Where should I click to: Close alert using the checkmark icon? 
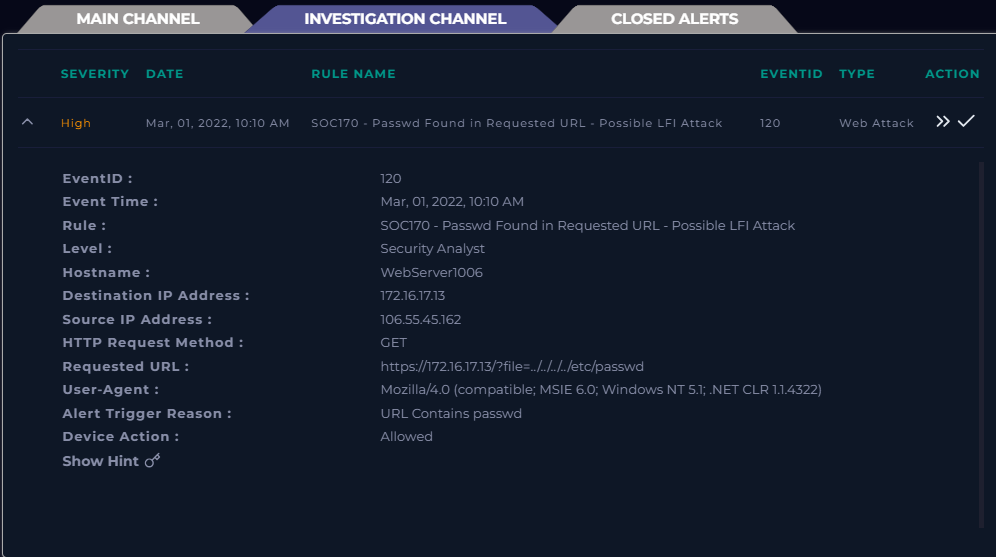click(x=966, y=121)
